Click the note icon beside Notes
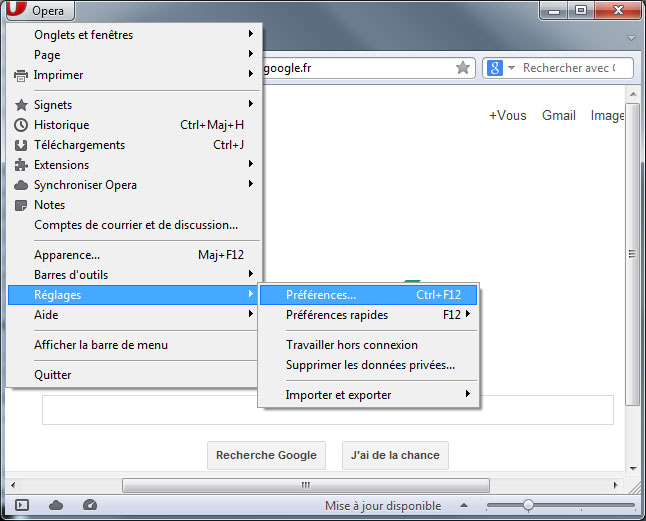Viewport: 646px width, 521px height. pos(21,205)
